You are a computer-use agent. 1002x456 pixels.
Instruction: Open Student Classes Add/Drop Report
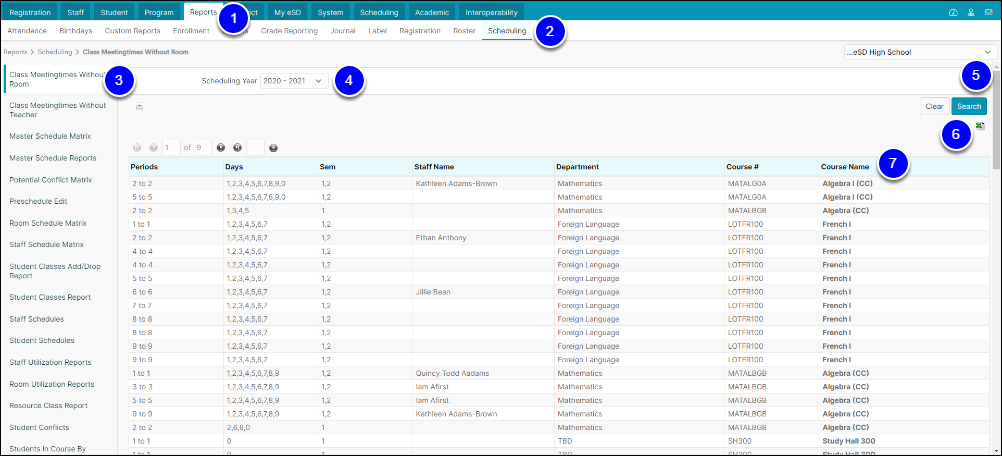[x=55, y=271]
